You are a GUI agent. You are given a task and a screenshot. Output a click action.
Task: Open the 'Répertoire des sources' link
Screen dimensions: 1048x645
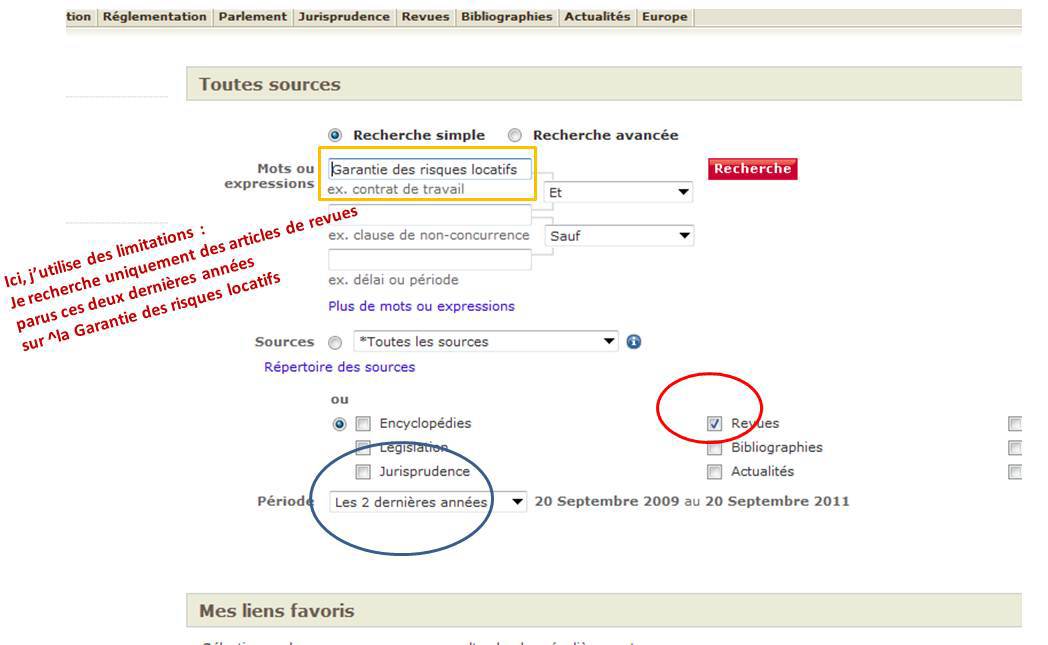tap(339, 367)
